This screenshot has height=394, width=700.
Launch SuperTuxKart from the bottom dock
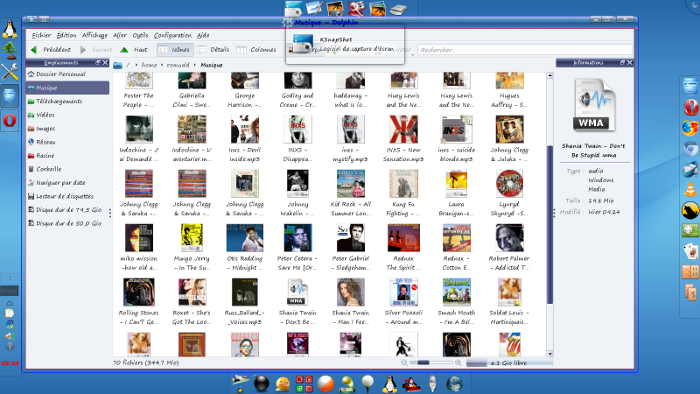[411, 384]
